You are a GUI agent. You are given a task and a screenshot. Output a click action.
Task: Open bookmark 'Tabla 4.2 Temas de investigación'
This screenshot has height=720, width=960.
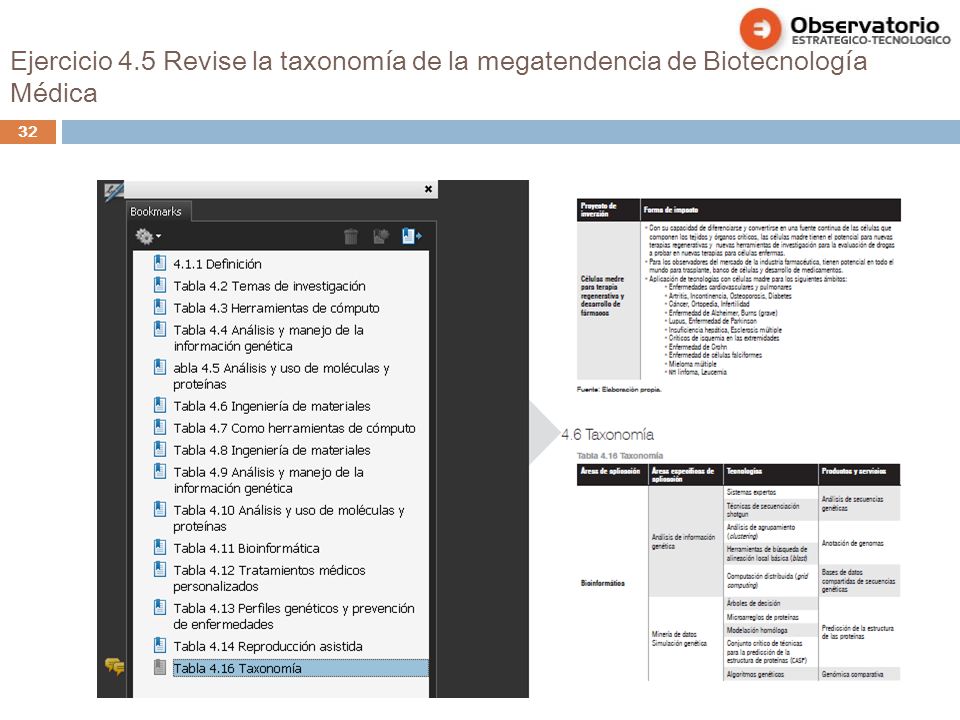coord(269,286)
